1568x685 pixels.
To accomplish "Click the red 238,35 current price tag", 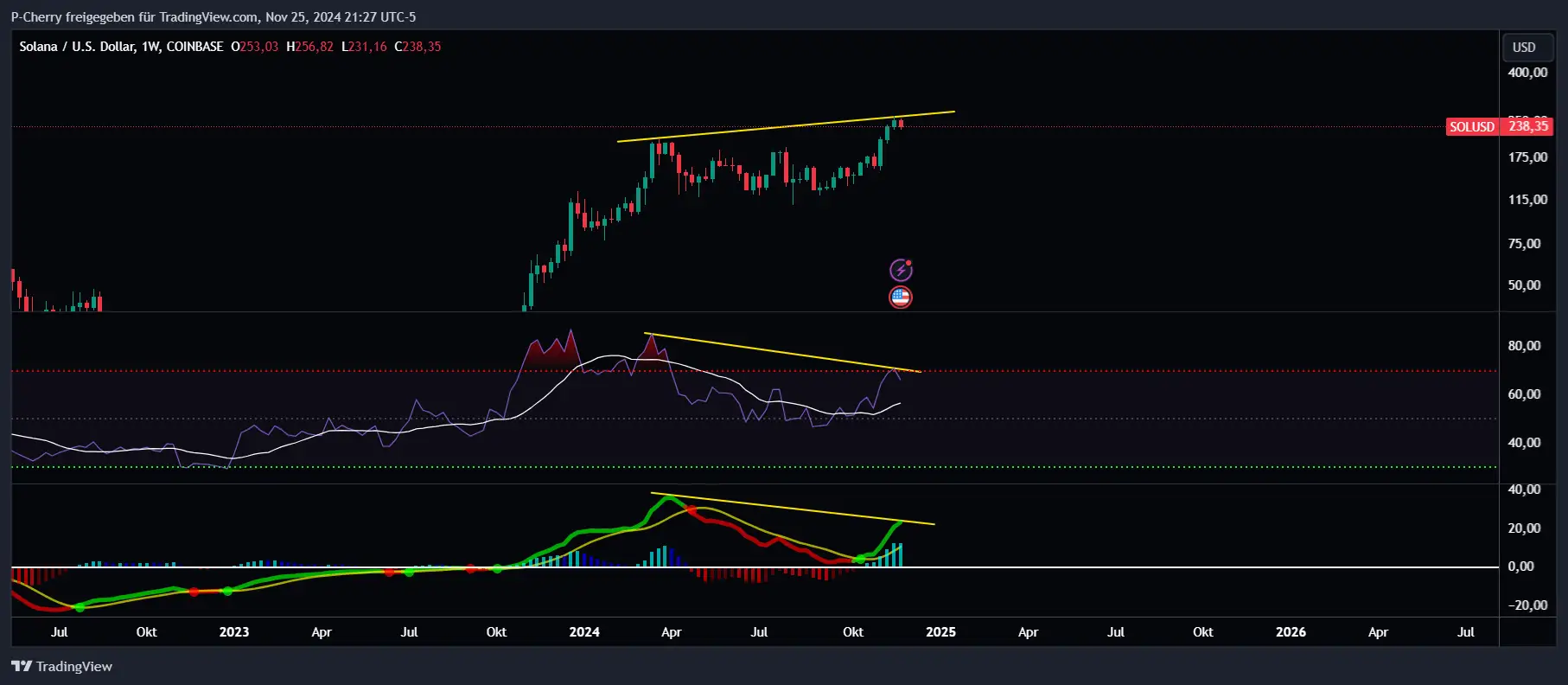I will 1527,126.
